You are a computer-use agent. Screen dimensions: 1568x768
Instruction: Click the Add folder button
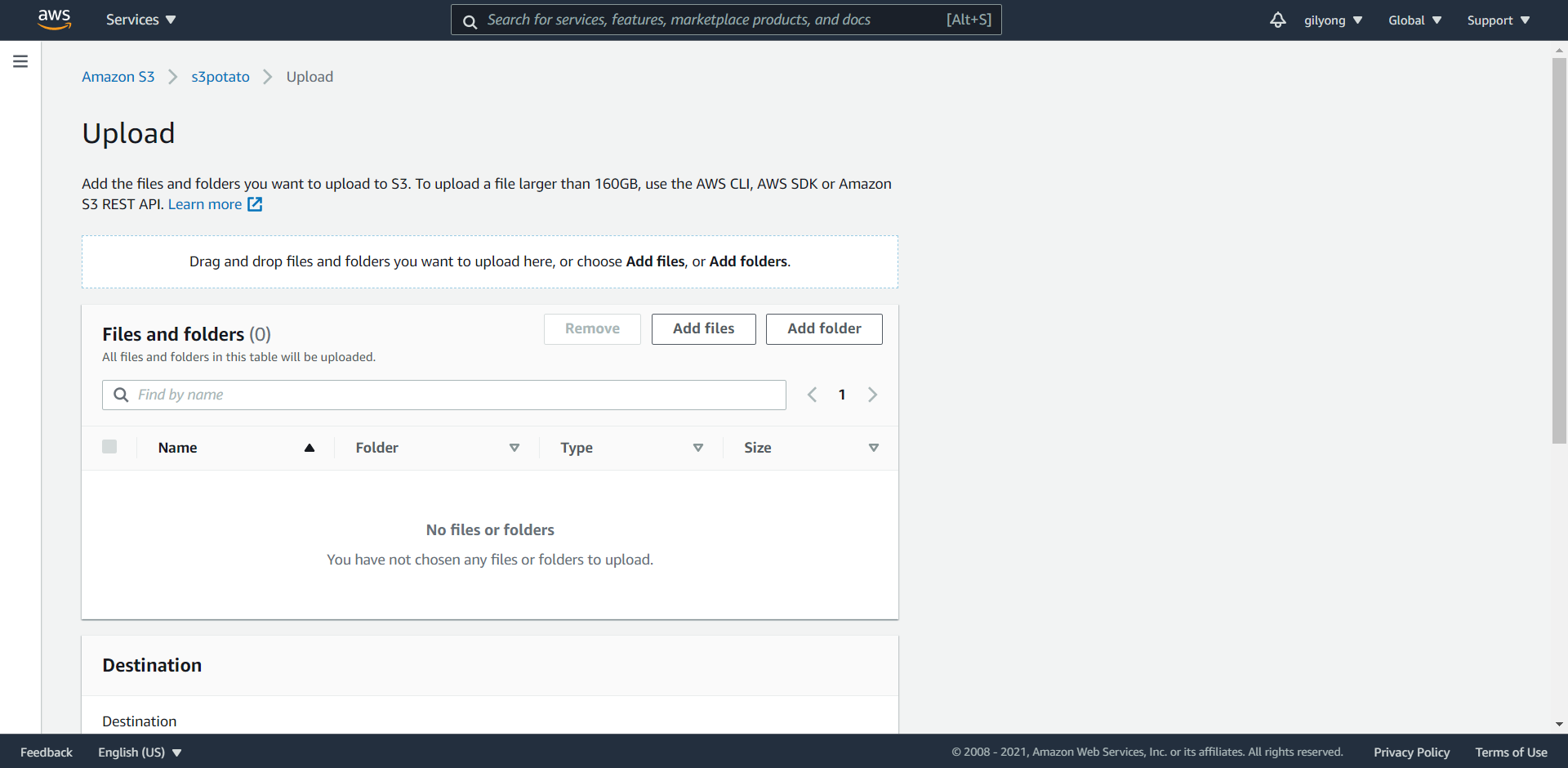[x=824, y=329]
